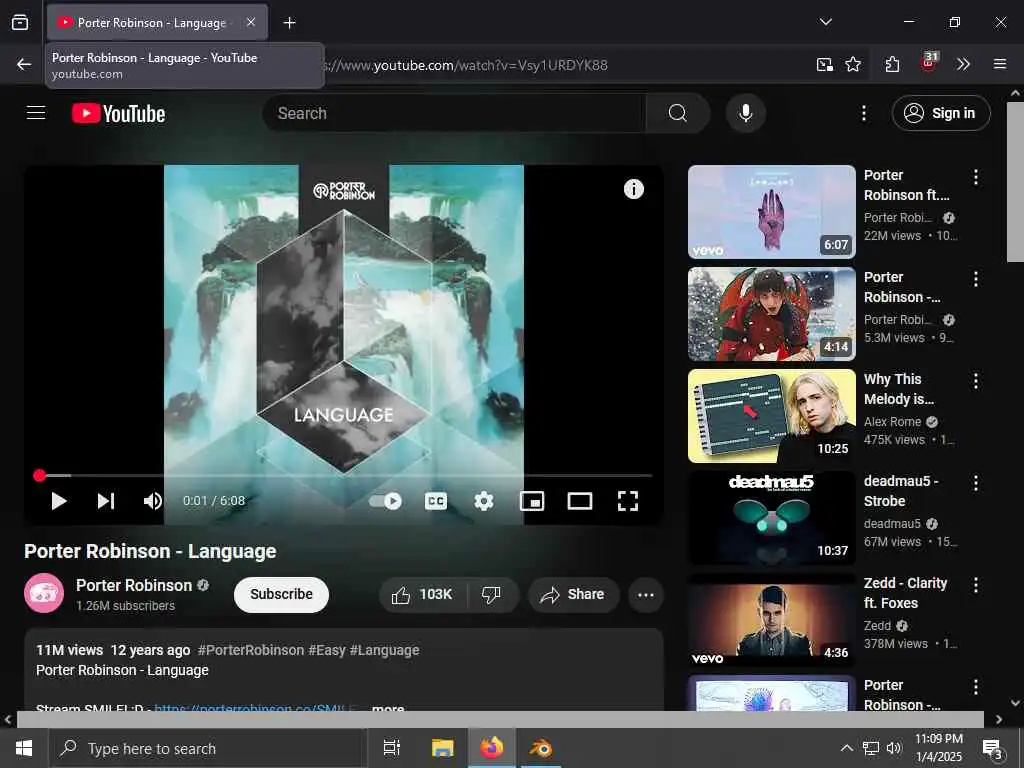Dislike this video
The width and height of the screenshot is (1024, 768).
(491, 594)
